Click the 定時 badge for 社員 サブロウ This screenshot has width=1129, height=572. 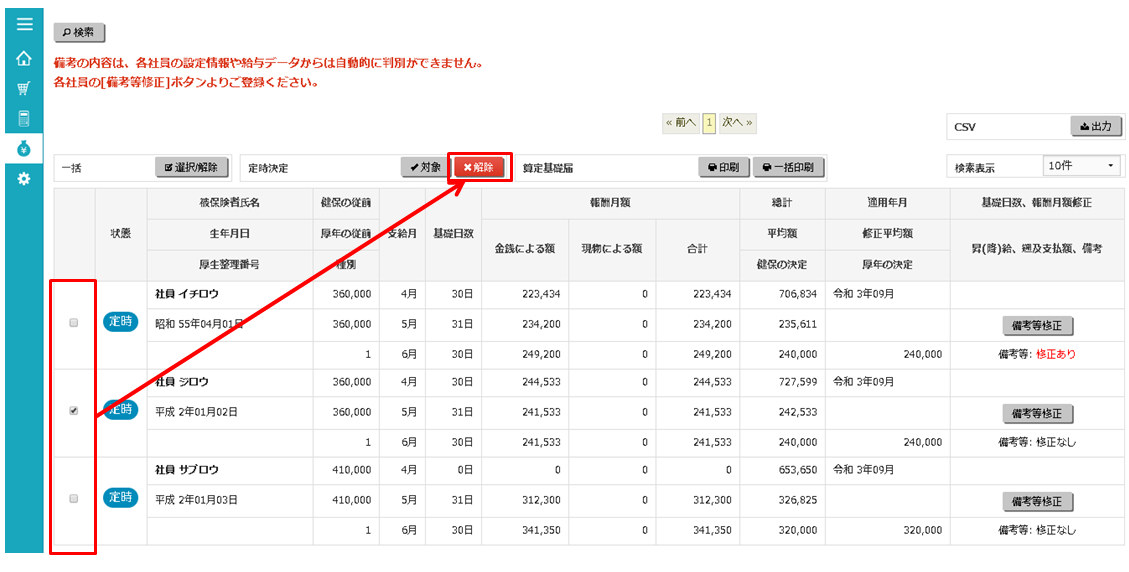click(120, 497)
